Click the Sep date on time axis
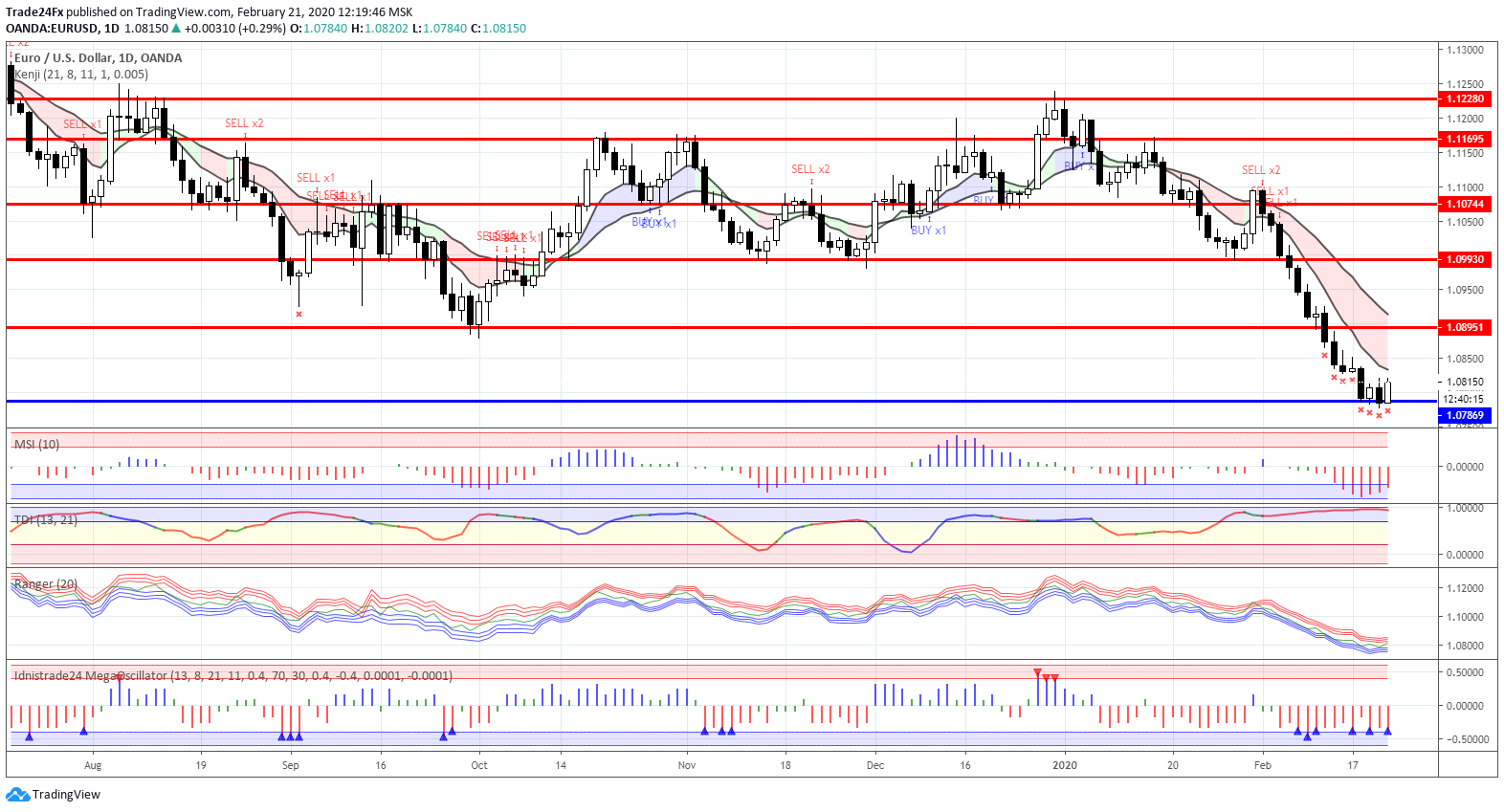This screenshot has height=812, width=1504. (291, 765)
